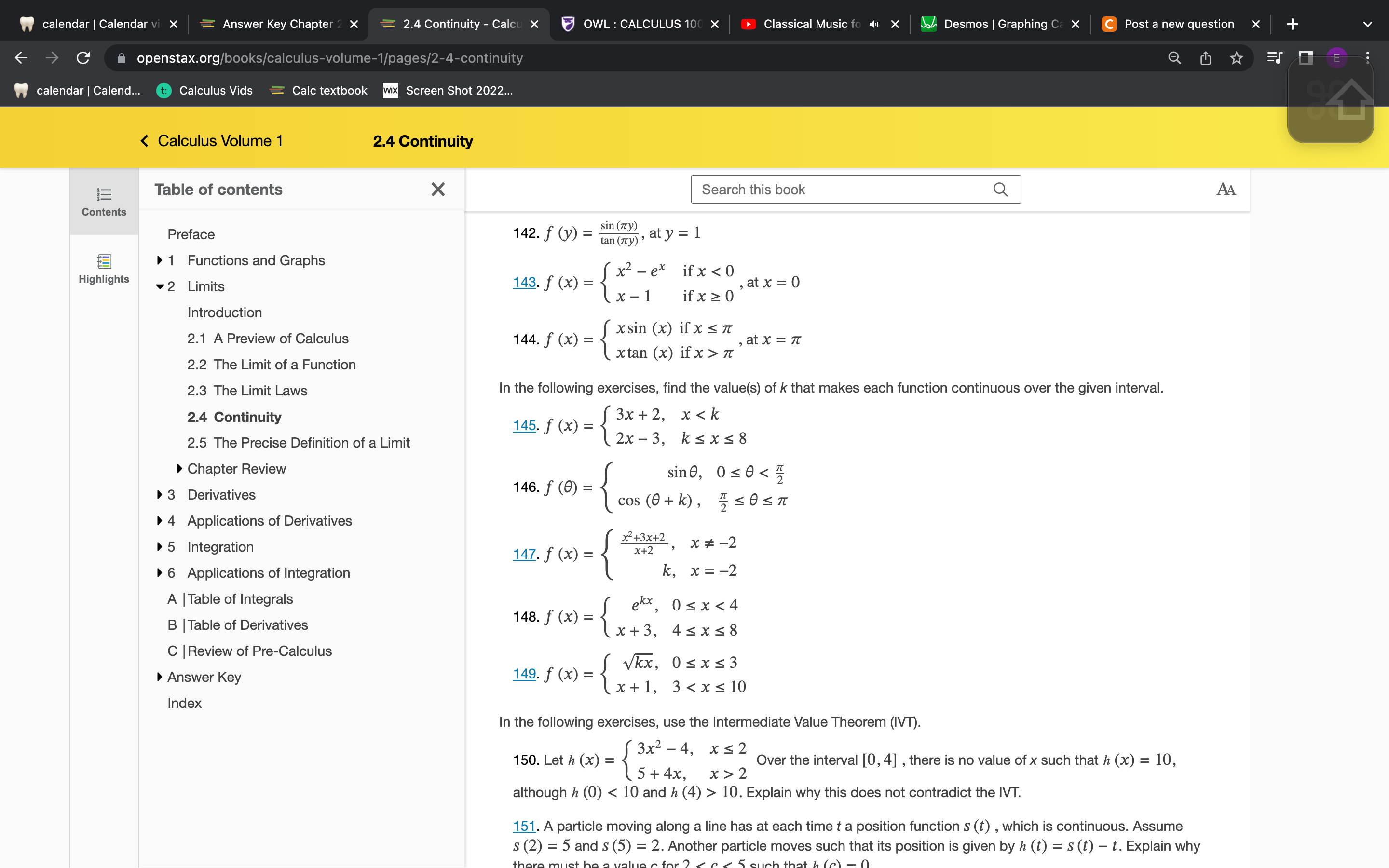This screenshot has width=1389, height=868.
Task: Open the reading list side panel icon
Action: click(x=1274, y=57)
